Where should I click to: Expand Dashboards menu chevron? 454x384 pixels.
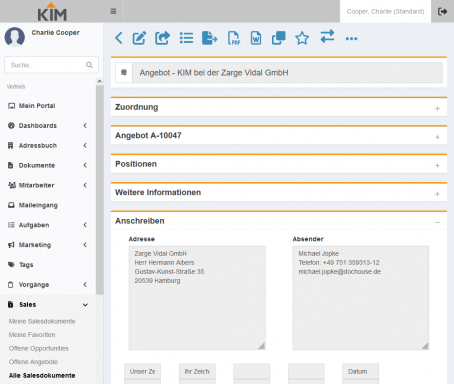click(85, 125)
